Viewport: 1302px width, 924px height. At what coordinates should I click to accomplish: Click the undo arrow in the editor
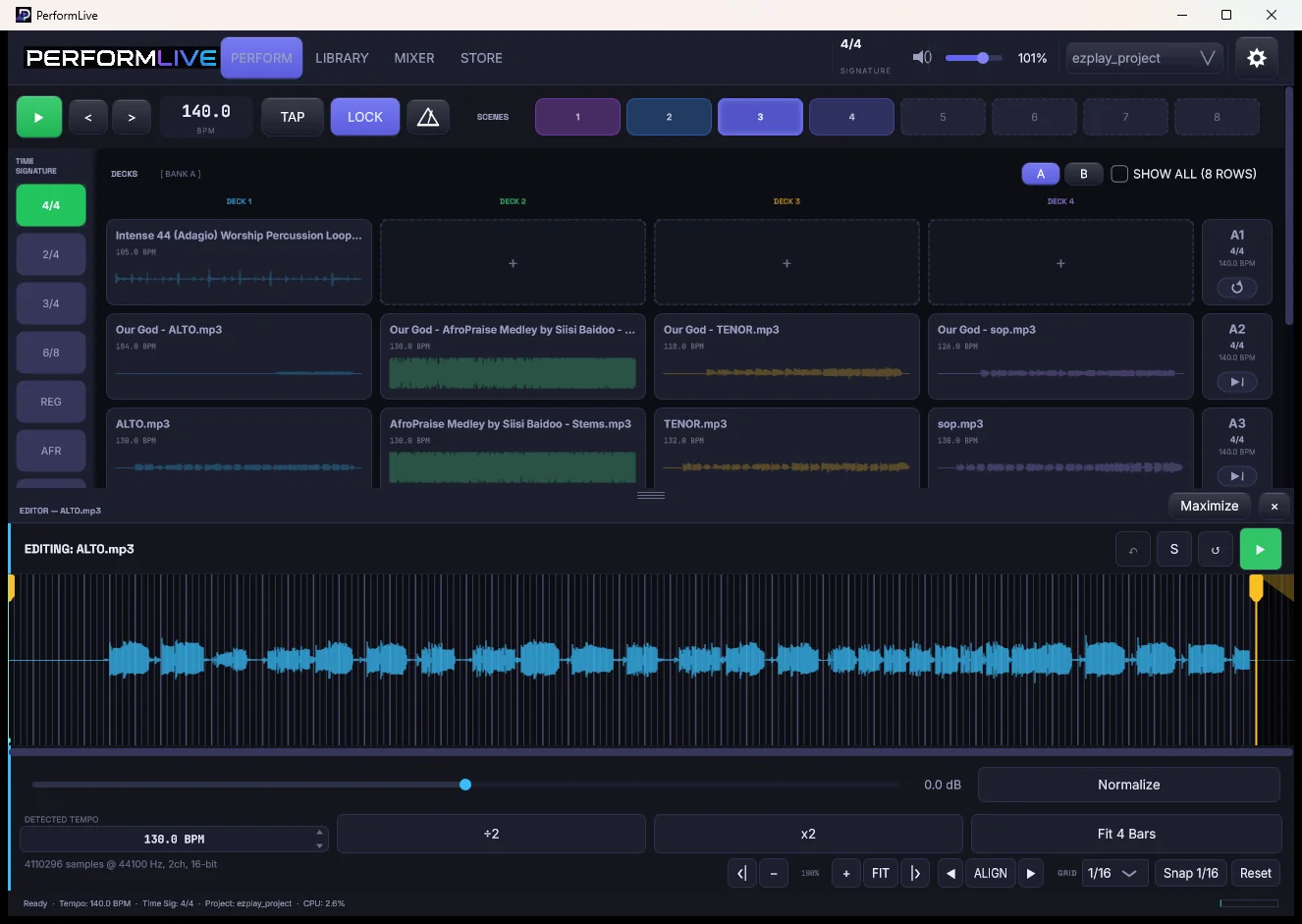pyautogui.click(x=1133, y=550)
